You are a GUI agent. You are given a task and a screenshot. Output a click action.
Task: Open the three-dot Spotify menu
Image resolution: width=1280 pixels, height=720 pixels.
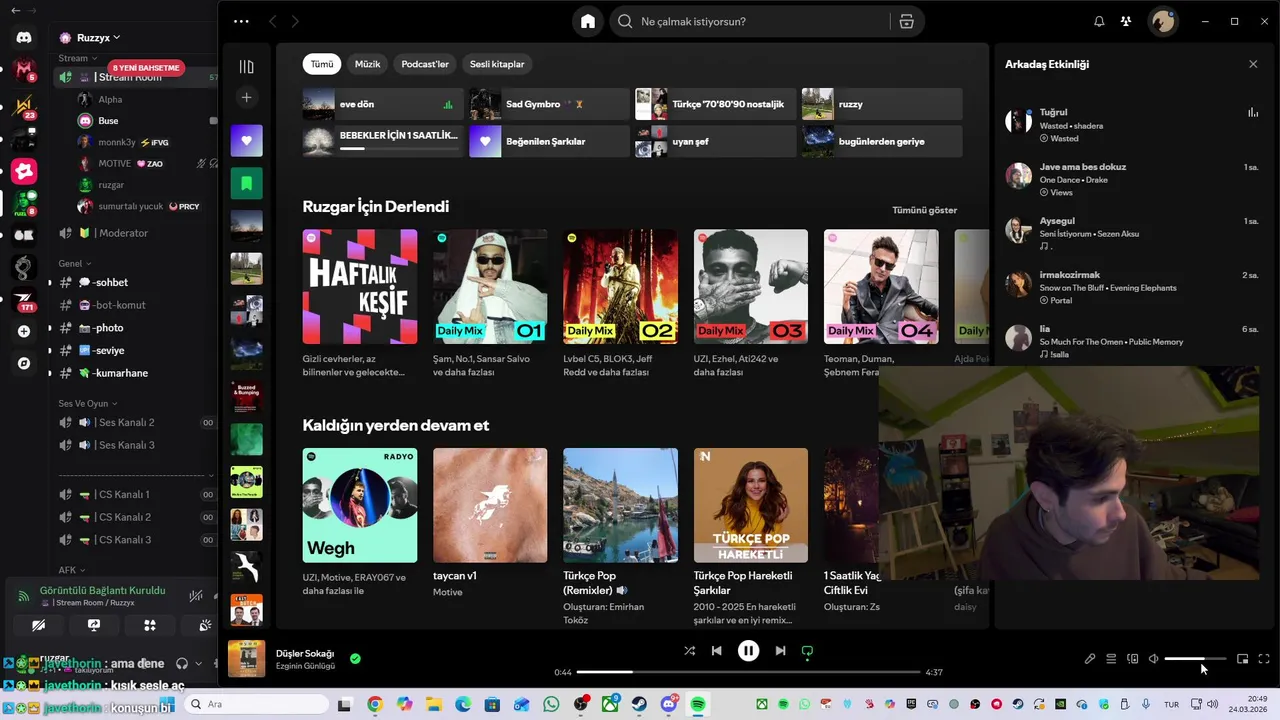pos(241,21)
